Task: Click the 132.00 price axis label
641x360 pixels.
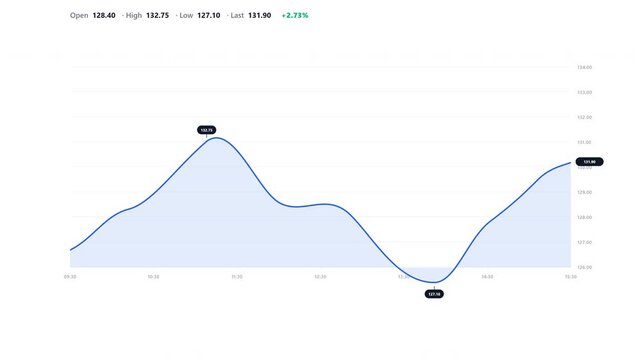Action: tap(585, 117)
